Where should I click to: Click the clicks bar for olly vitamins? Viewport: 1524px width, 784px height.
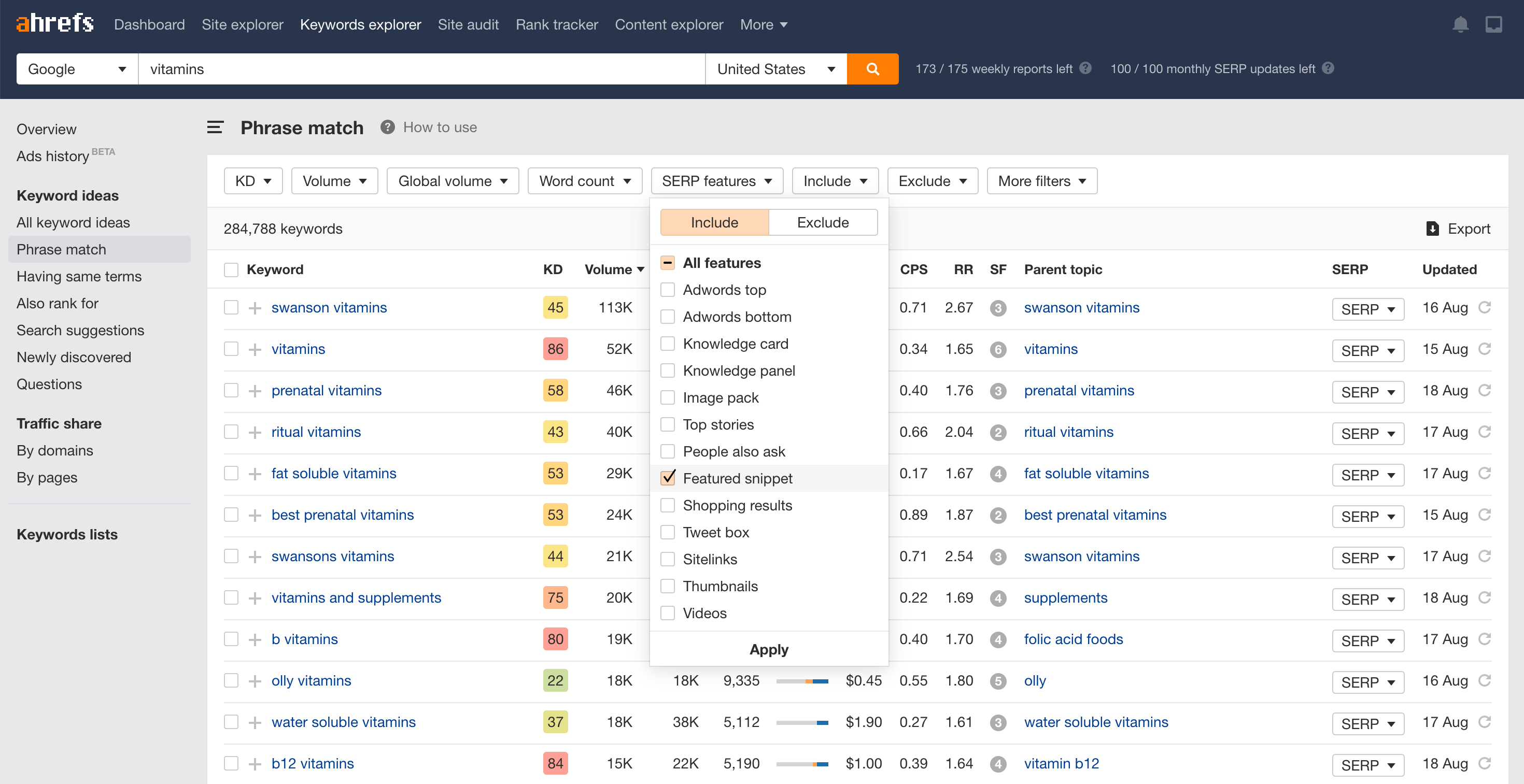tap(801, 681)
